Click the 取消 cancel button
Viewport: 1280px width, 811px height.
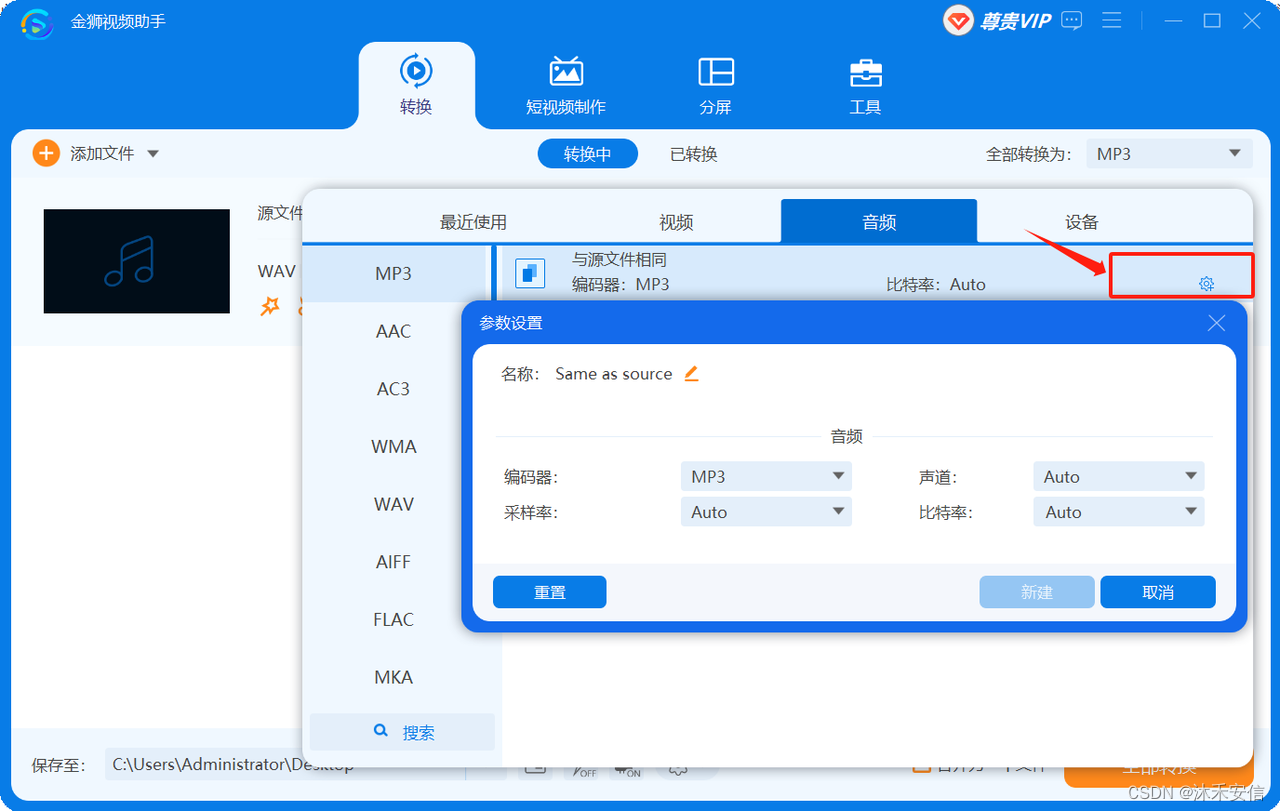click(1158, 592)
